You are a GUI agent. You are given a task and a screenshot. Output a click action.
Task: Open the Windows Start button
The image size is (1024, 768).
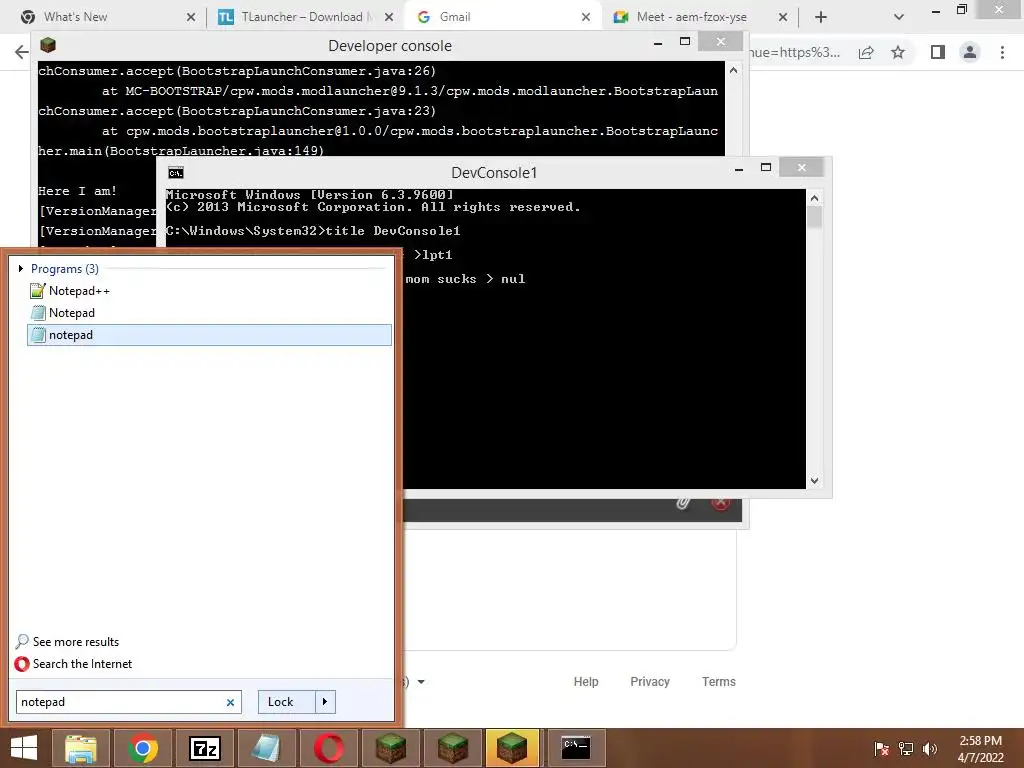[x=24, y=748]
